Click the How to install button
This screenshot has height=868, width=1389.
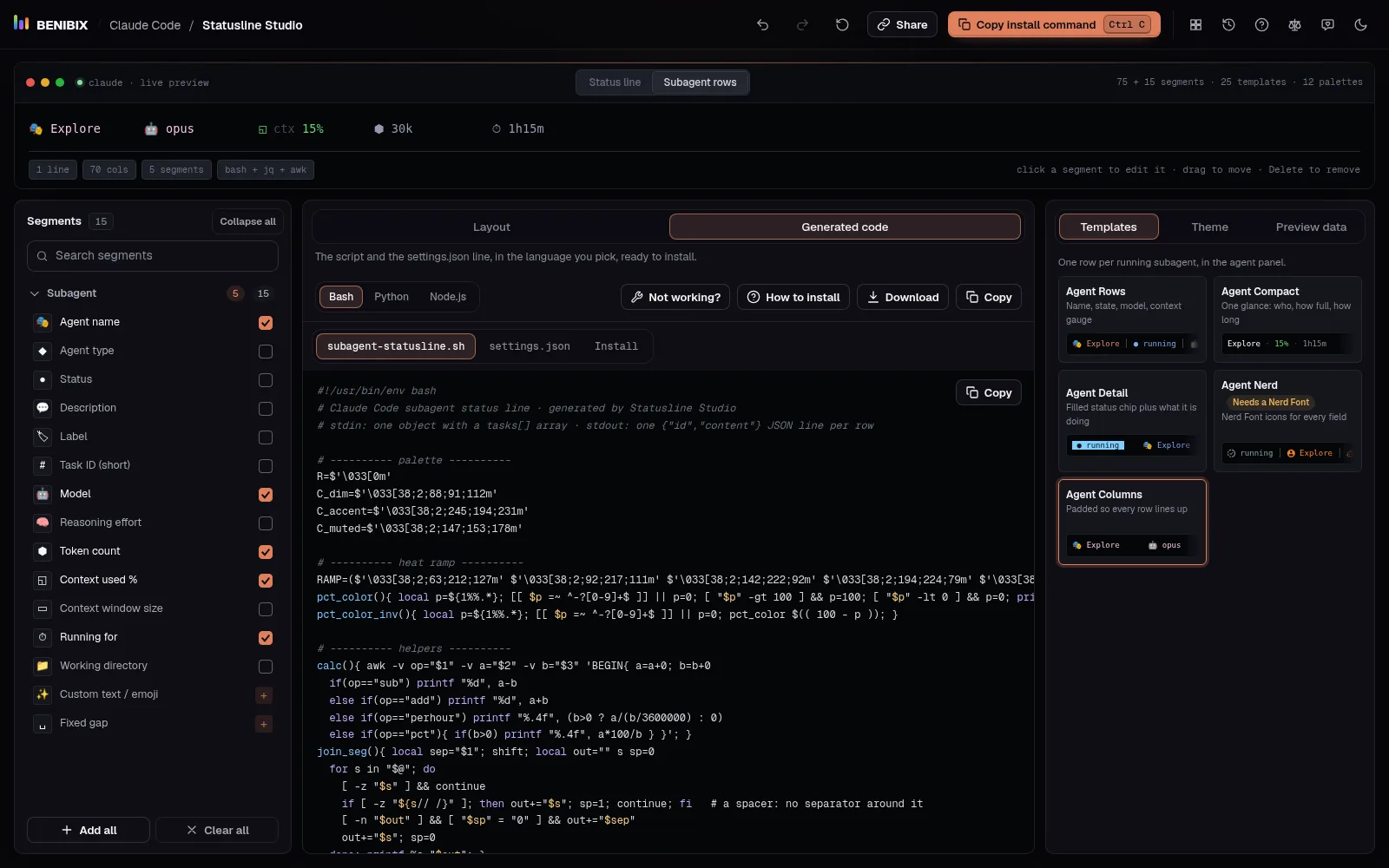click(x=793, y=297)
